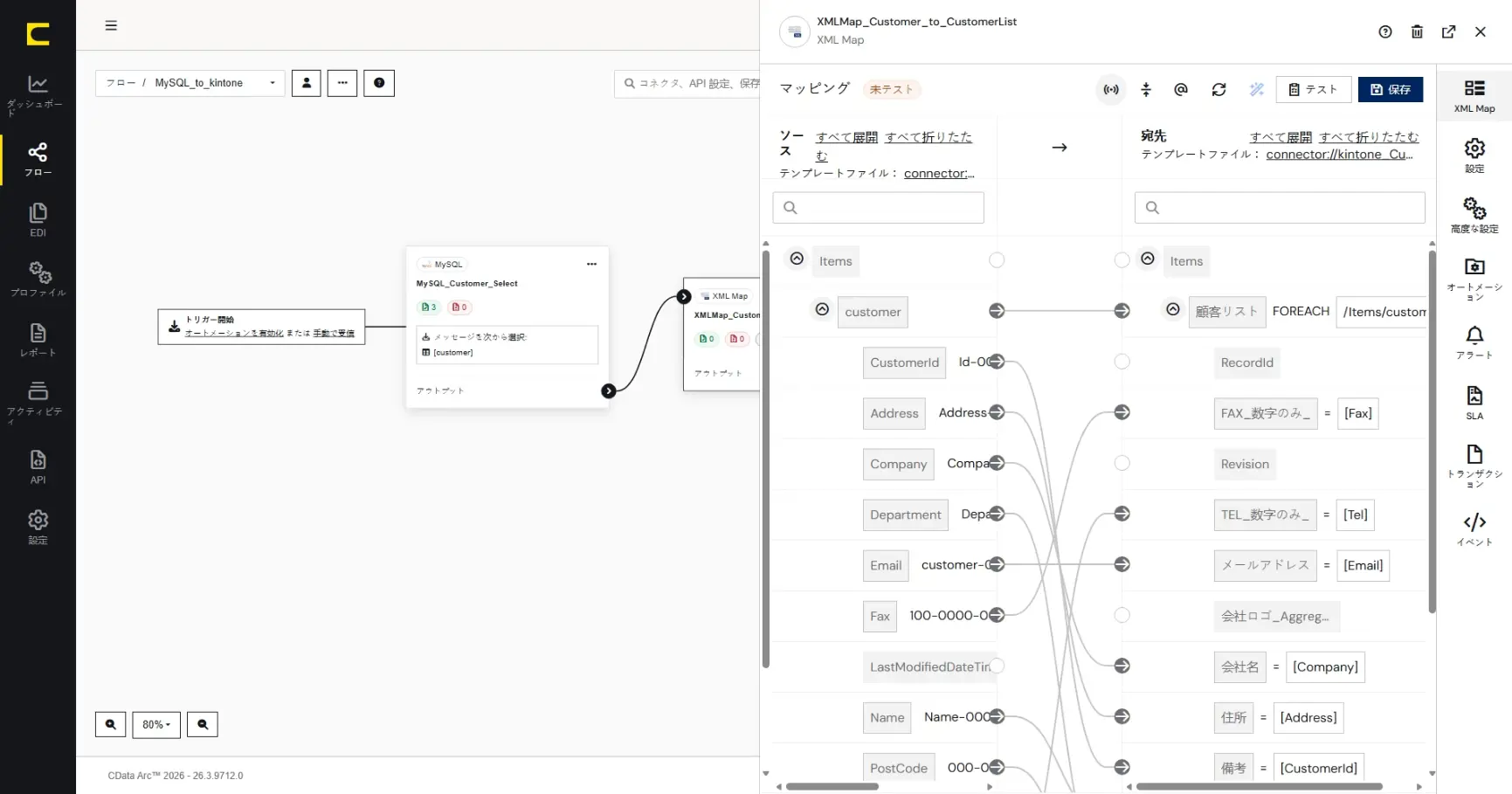Open the Profile page from sidebar

38,280
